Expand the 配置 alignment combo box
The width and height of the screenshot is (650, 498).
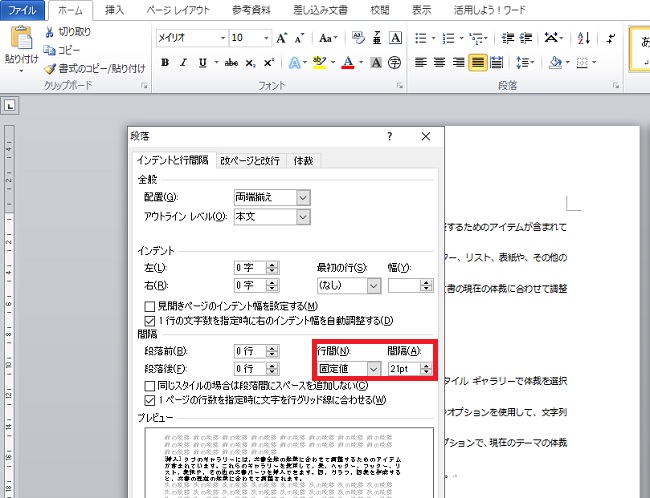coord(302,197)
